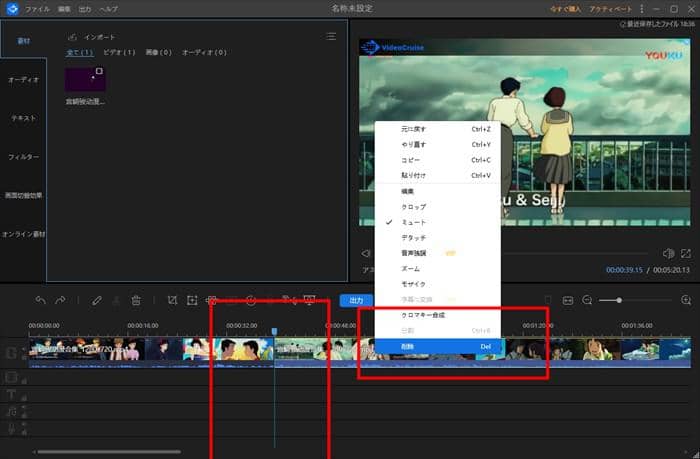Viewport: 700px width, 459px height.
Task: Choose コピー from context menu
Action: point(438,160)
